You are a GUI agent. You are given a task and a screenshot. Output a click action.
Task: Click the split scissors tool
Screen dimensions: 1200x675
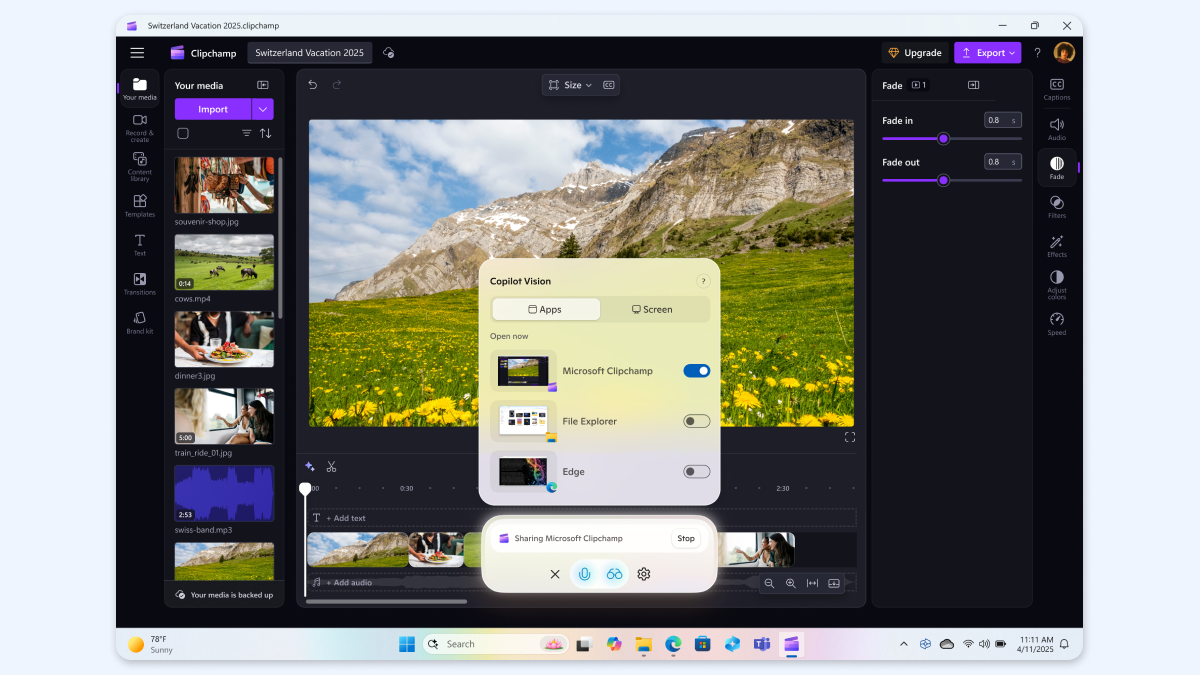pyautogui.click(x=331, y=466)
